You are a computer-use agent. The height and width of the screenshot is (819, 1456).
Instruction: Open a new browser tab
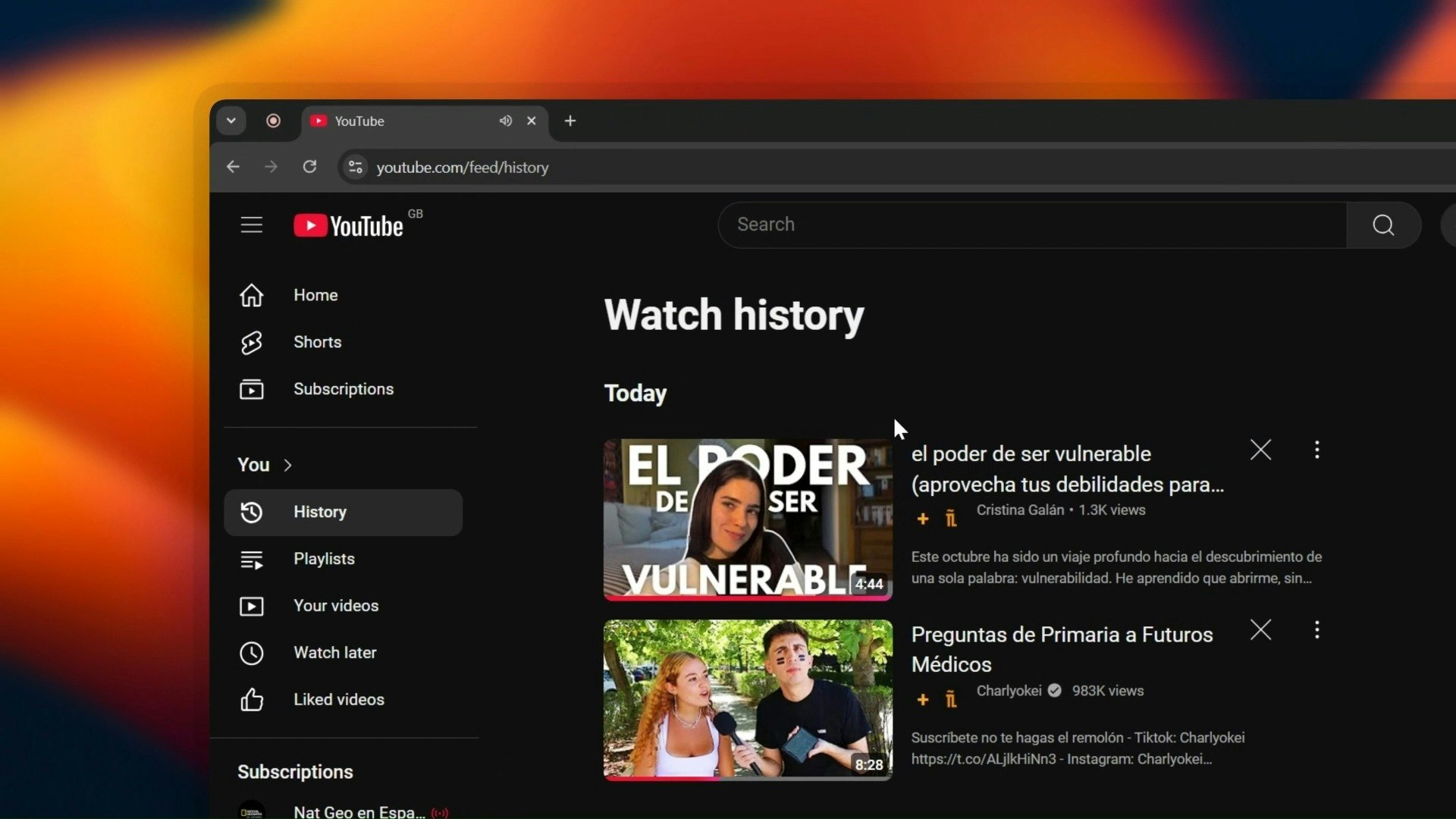pos(570,121)
